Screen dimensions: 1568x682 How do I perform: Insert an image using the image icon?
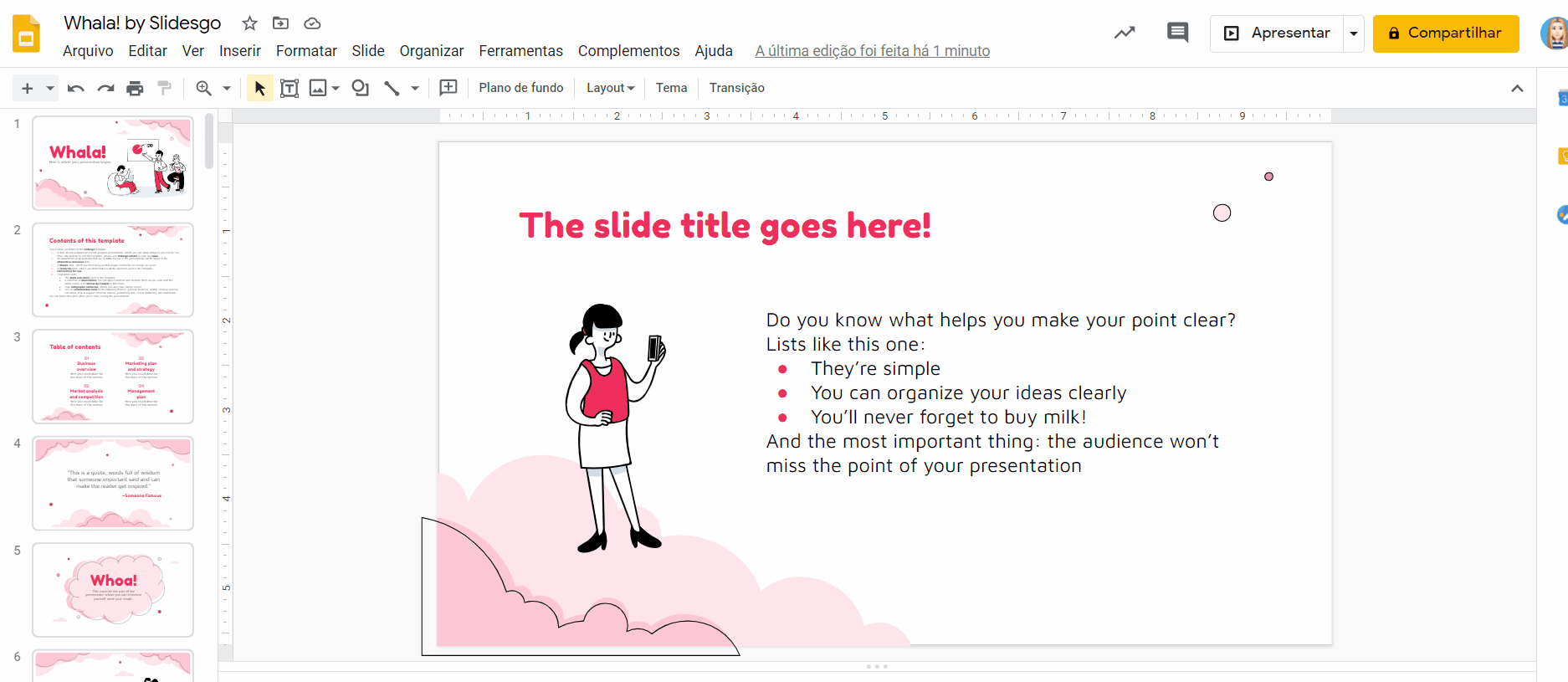click(x=318, y=88)
